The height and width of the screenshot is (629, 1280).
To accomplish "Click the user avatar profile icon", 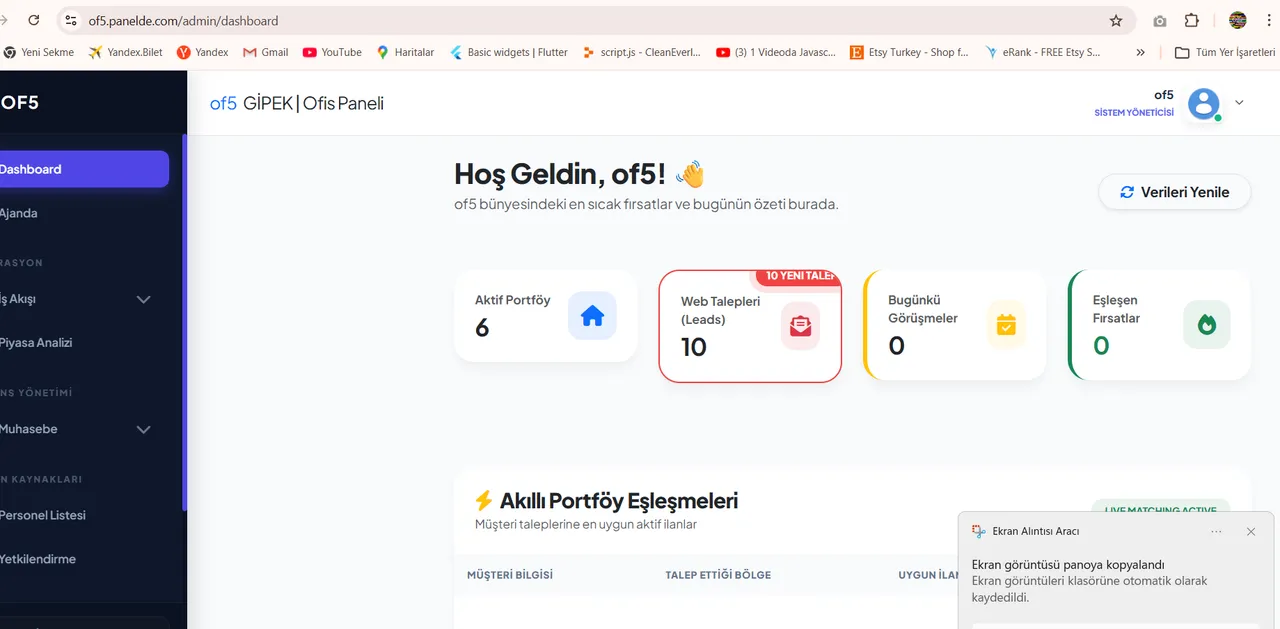I will tap(1203, 103).
